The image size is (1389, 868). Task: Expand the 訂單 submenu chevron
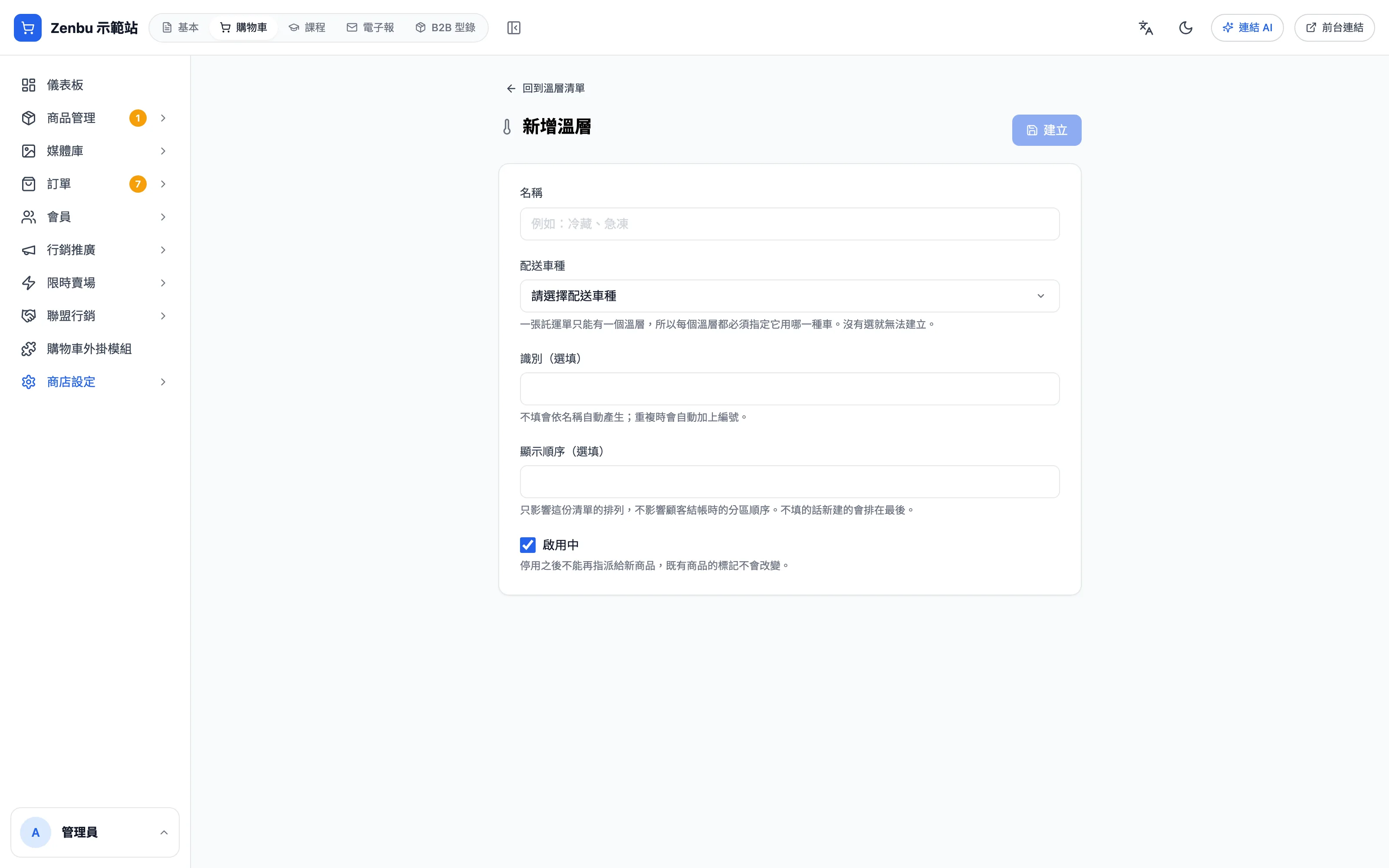(163, 184)
